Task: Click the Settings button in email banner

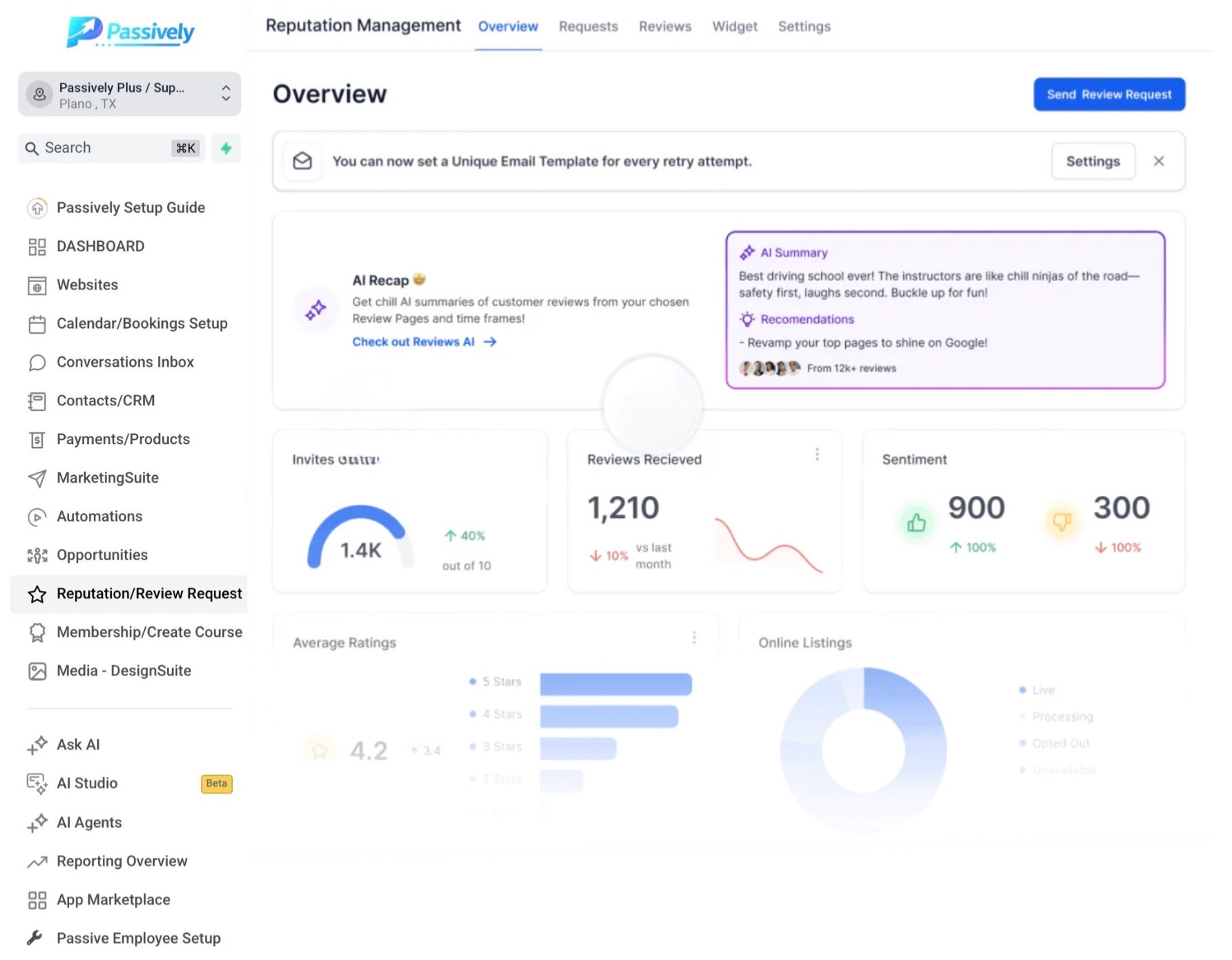Action: [1093, 162]
